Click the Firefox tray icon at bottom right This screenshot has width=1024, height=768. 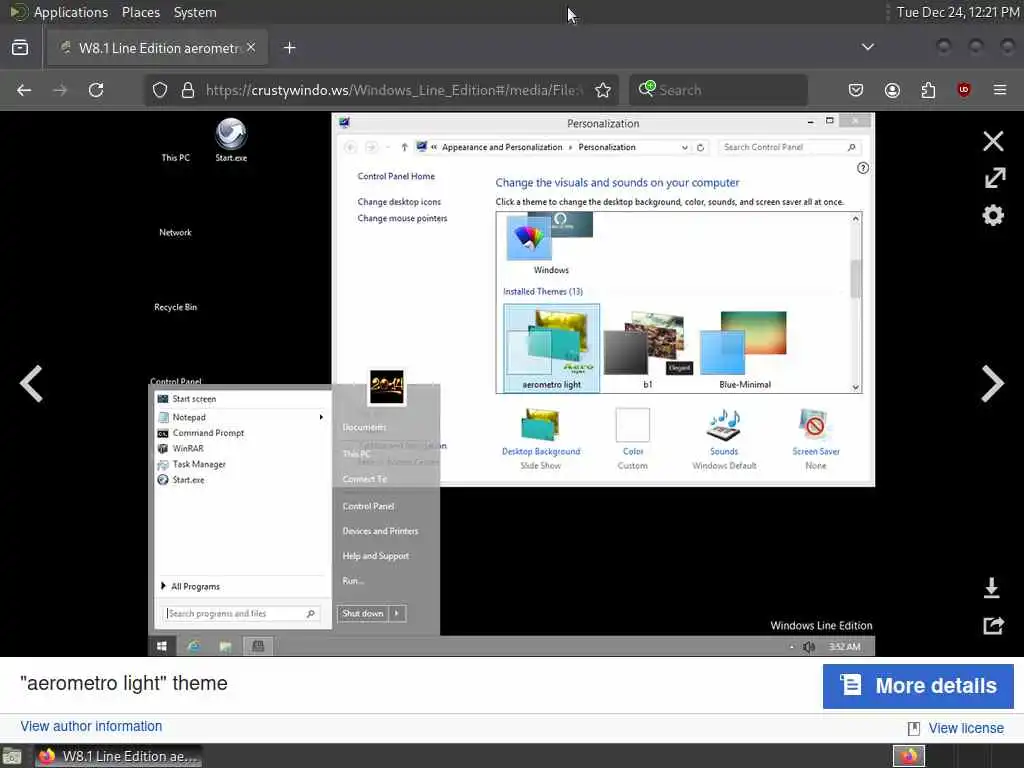coord(908,756)
